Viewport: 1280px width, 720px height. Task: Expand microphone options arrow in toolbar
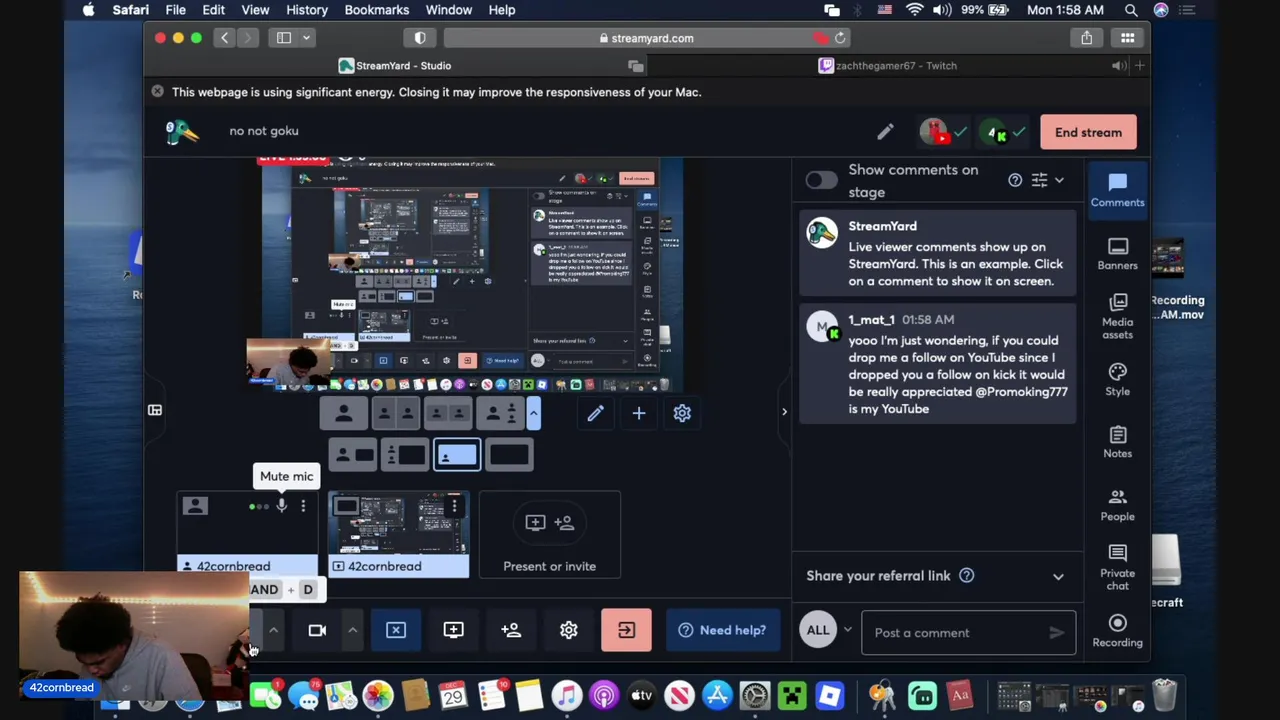273,630
